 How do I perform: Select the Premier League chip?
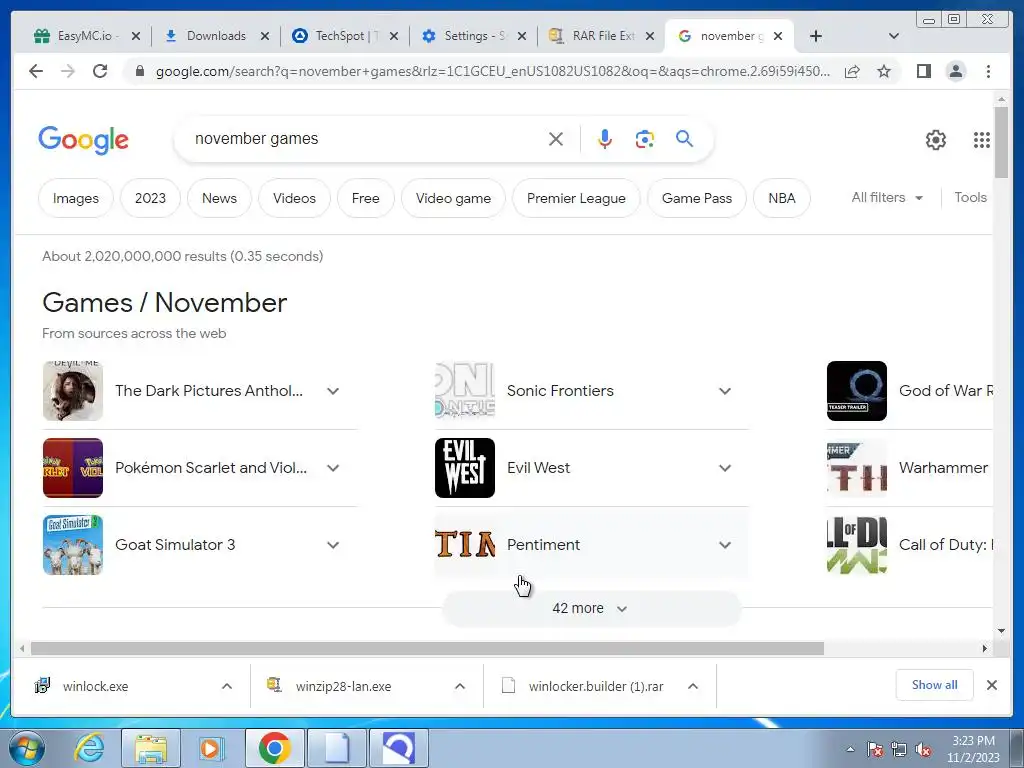tap(576, 198)
